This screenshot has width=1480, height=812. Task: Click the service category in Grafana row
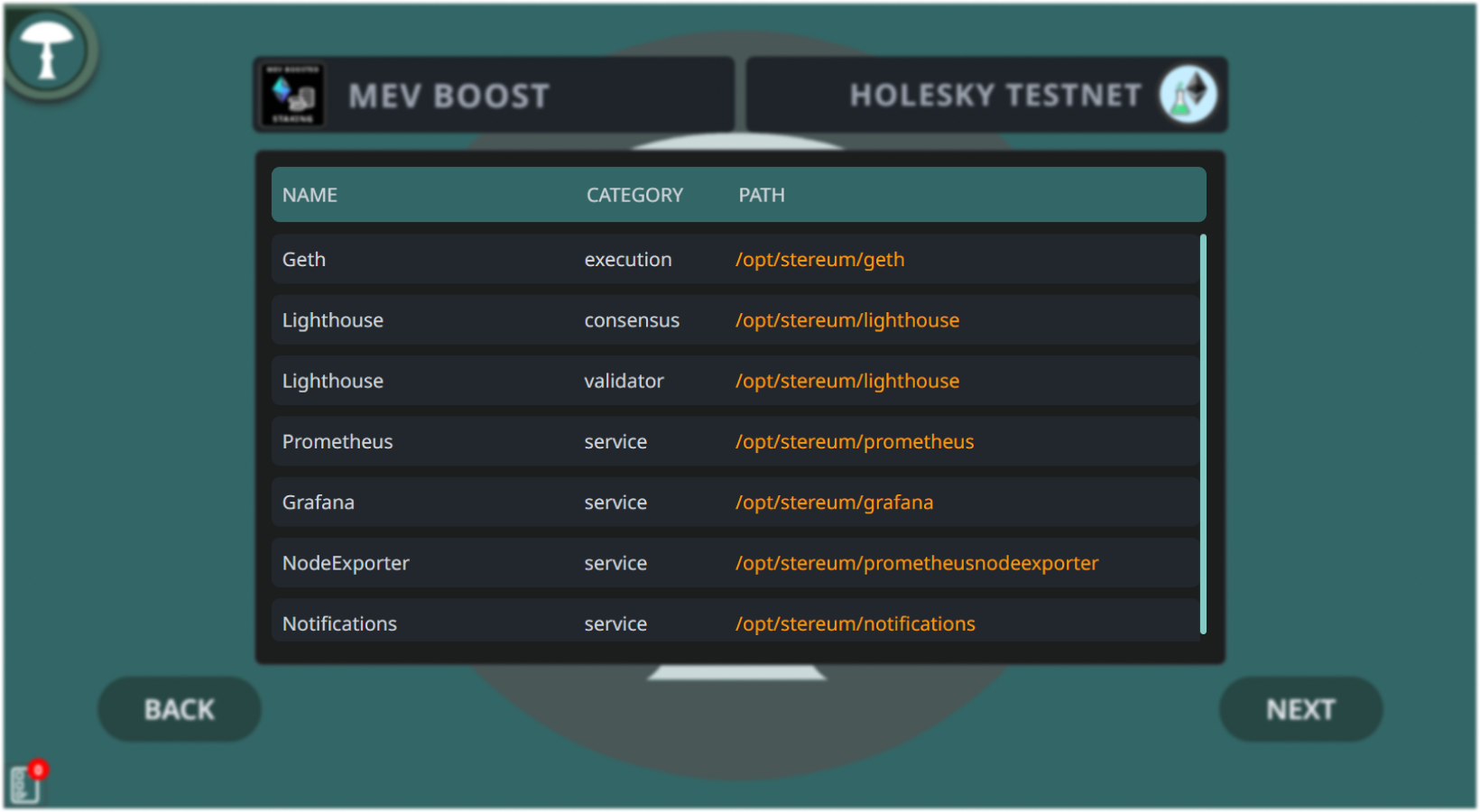(615, 503)
